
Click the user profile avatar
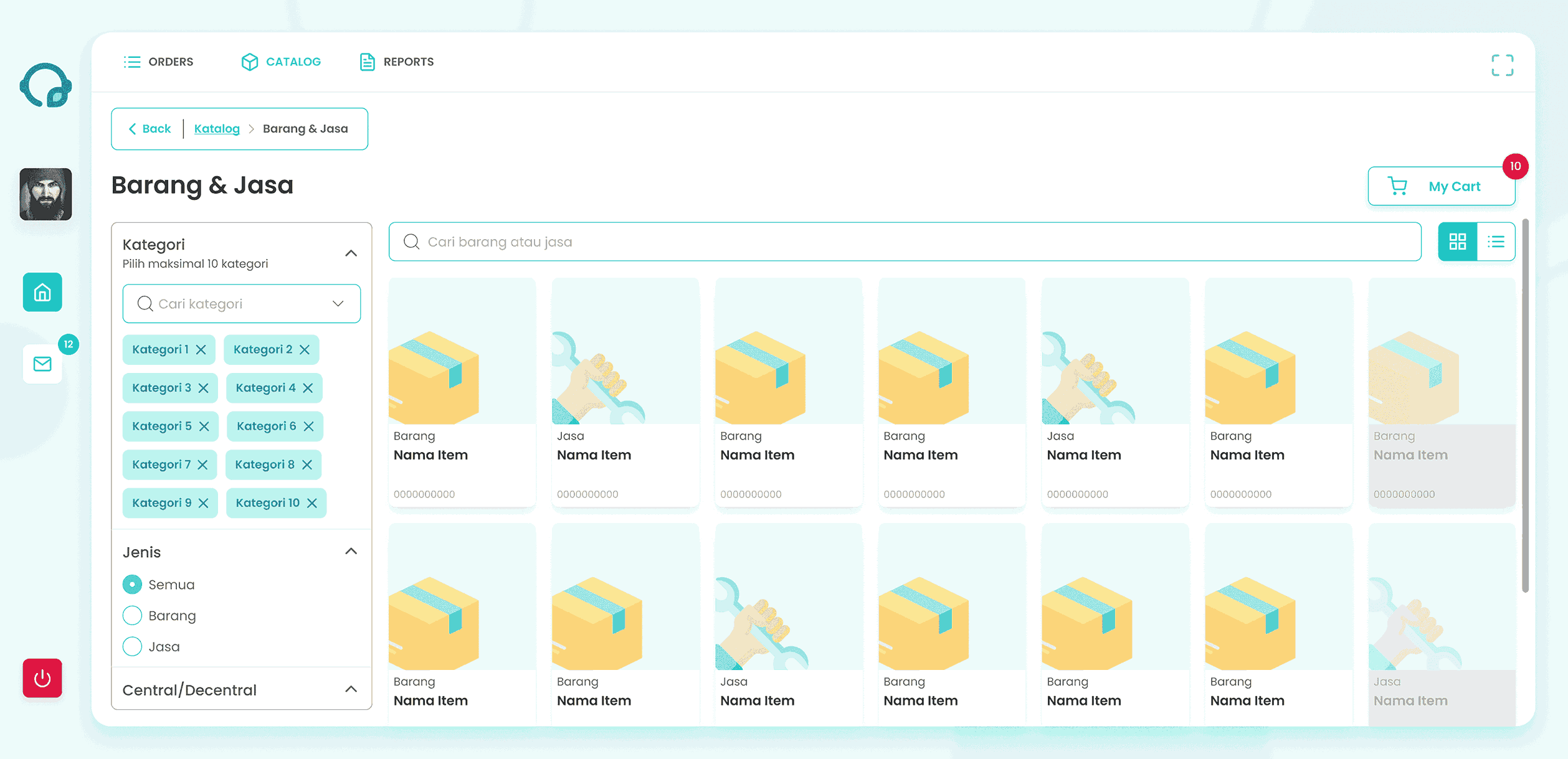coord(45,194)
